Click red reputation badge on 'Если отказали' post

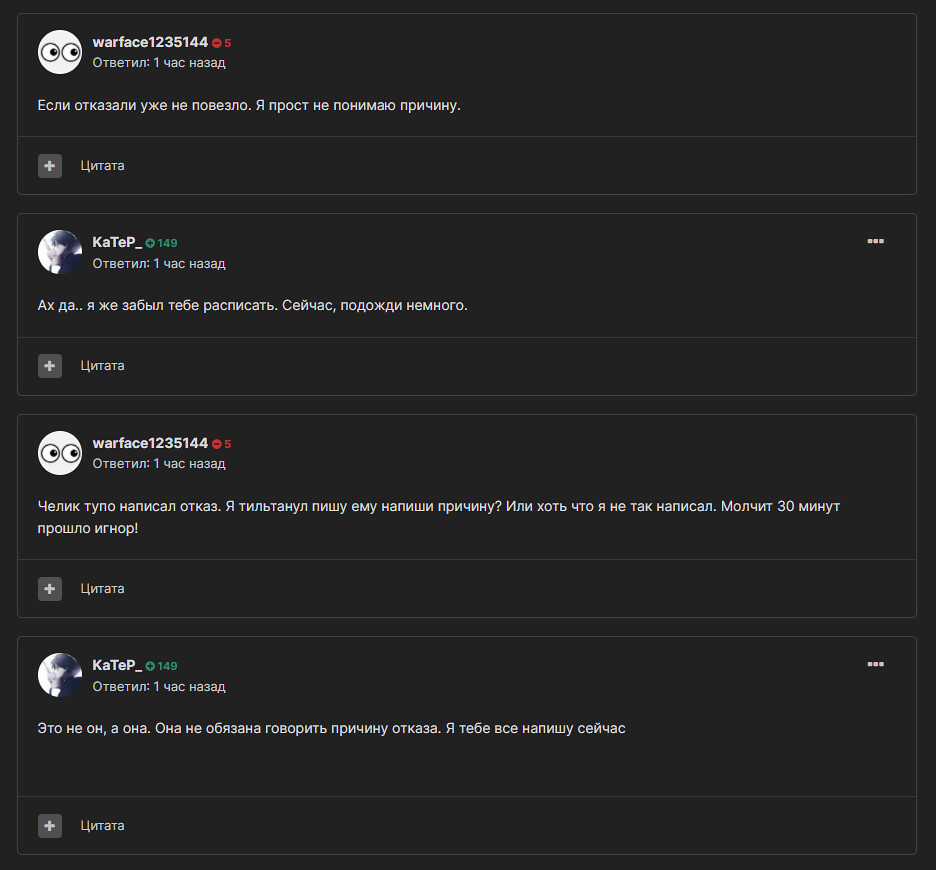[221, 43]
